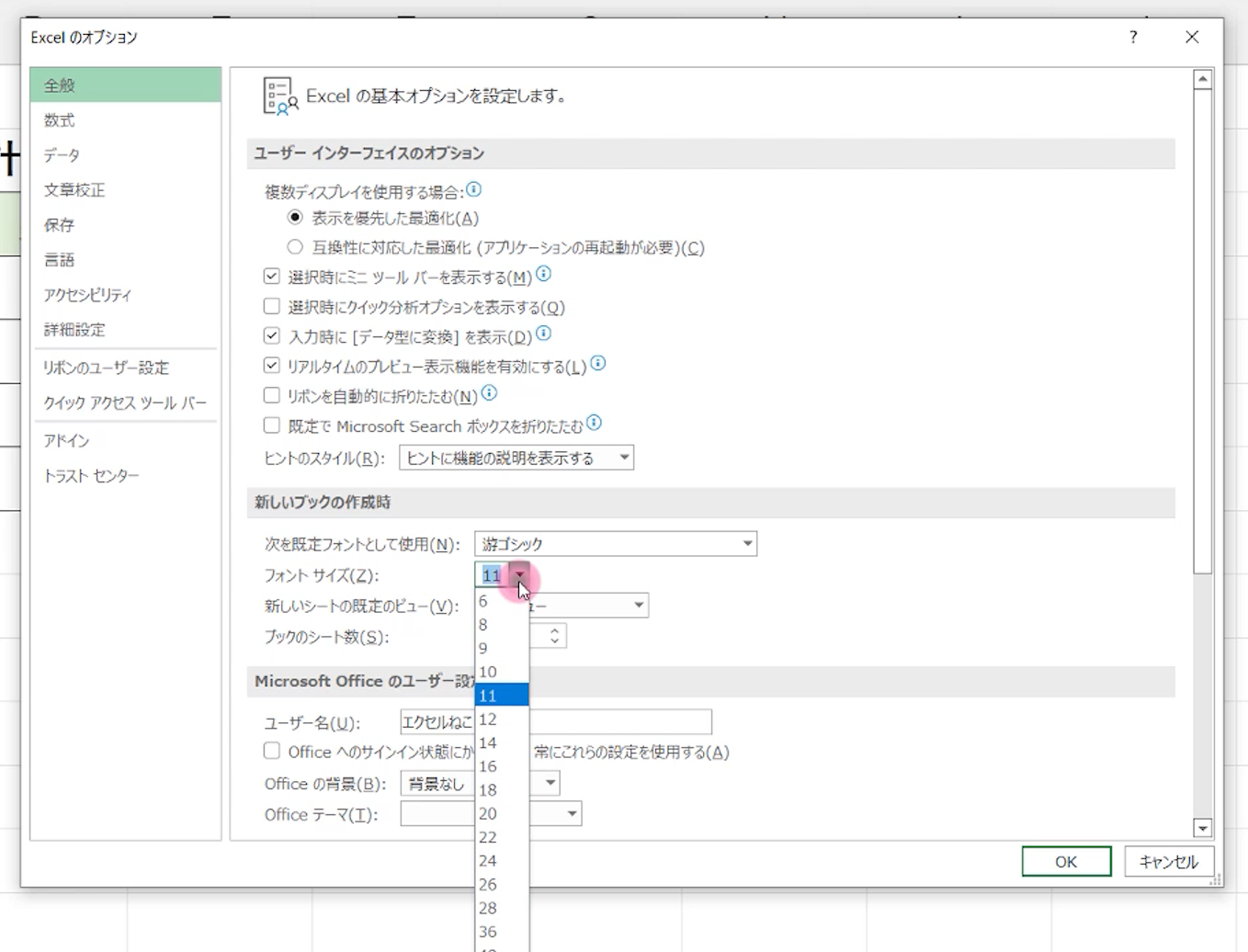Click the help question mark icon
The height and width of the screenshot is (952, 1248).
click(x=1133, y=37)
